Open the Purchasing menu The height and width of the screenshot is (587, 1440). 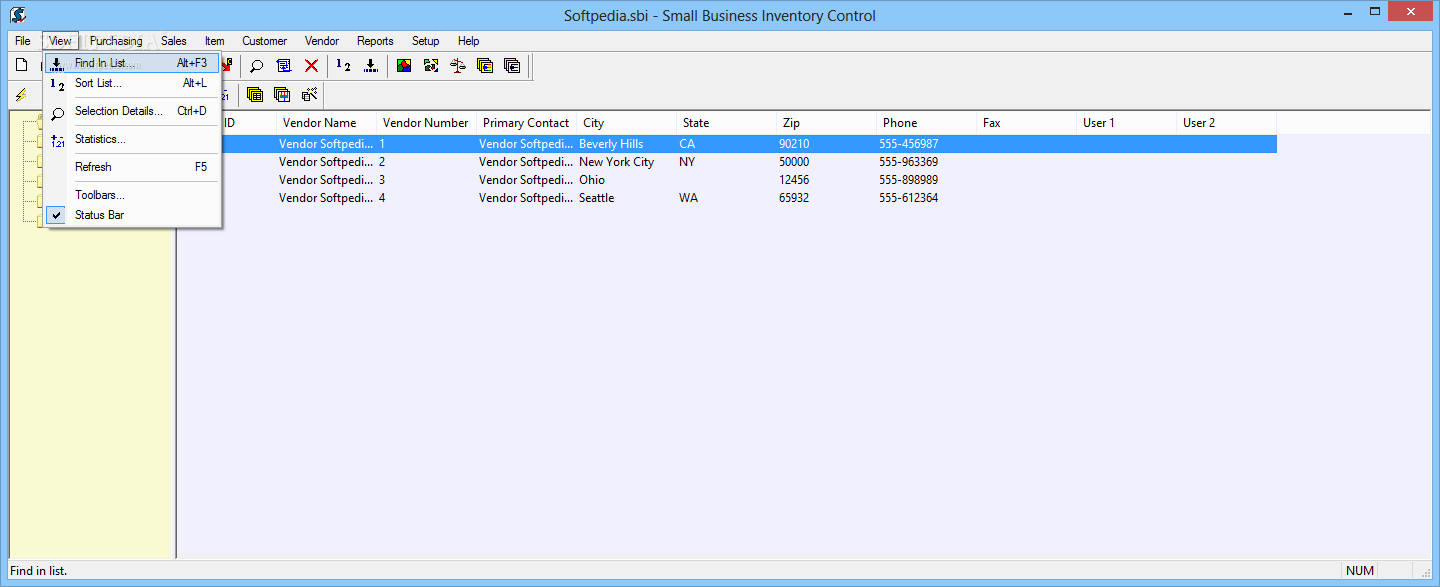116,41
